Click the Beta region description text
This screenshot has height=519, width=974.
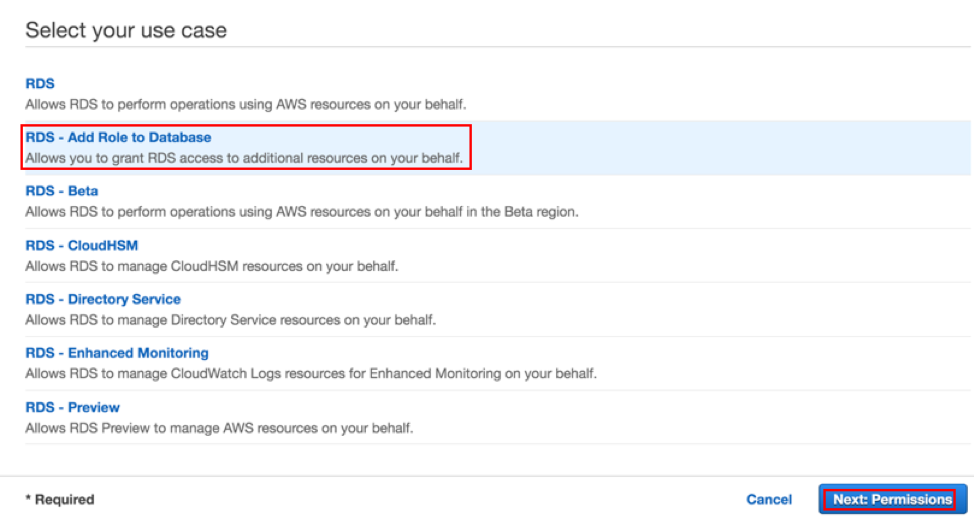point(302,212)
